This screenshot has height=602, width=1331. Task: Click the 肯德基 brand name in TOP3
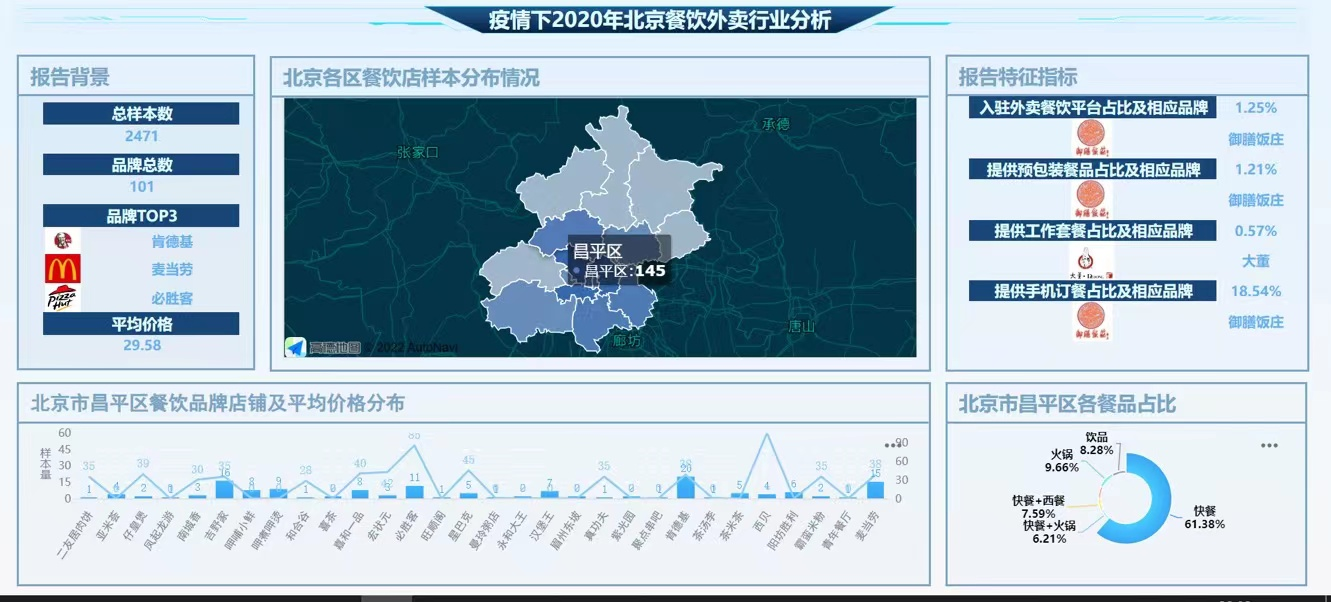click(x=172, y=242)
